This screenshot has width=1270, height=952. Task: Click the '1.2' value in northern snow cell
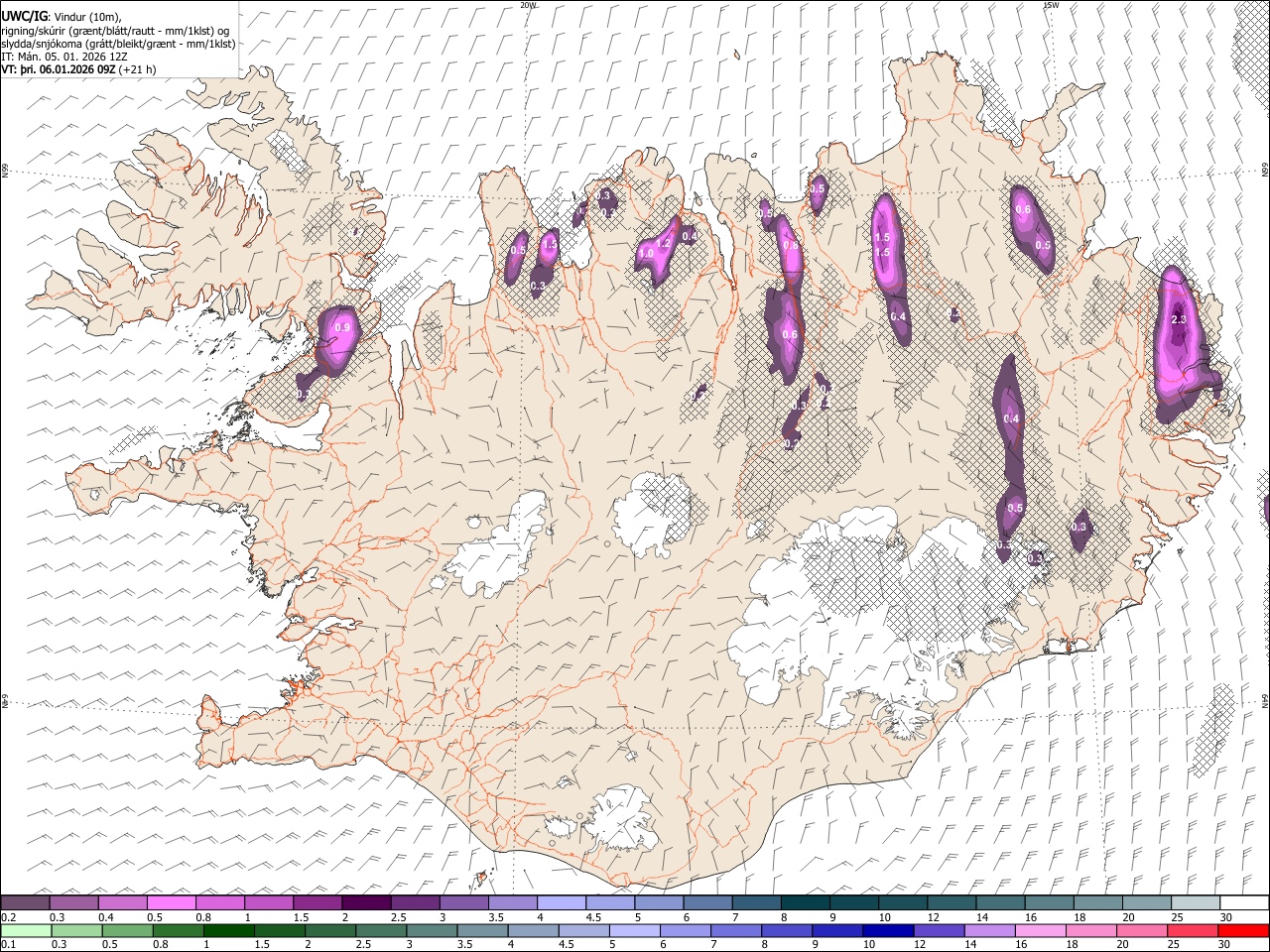[665, 243]
